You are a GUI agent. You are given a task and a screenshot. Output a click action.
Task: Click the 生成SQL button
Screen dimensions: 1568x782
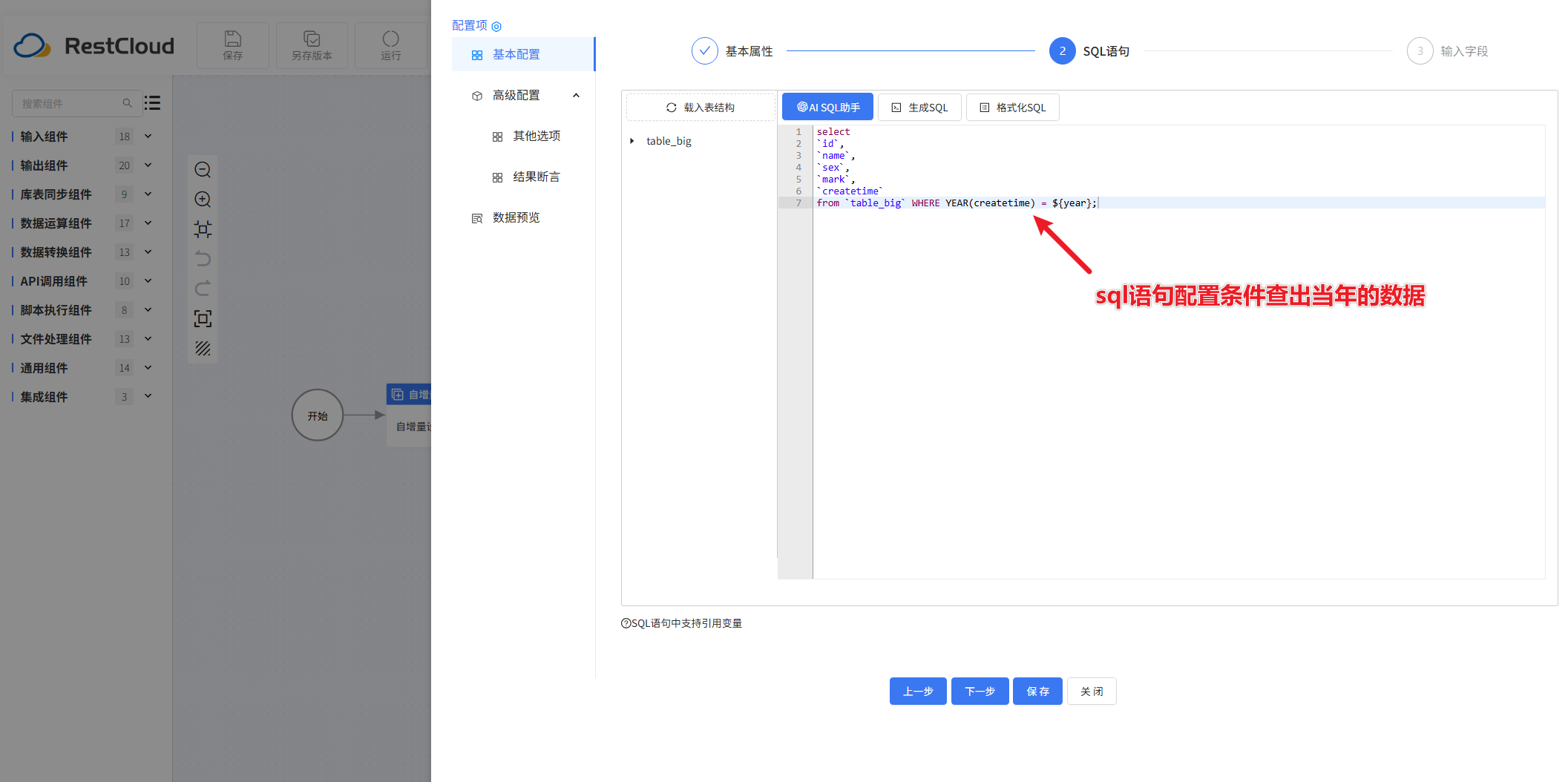(919, 108)
